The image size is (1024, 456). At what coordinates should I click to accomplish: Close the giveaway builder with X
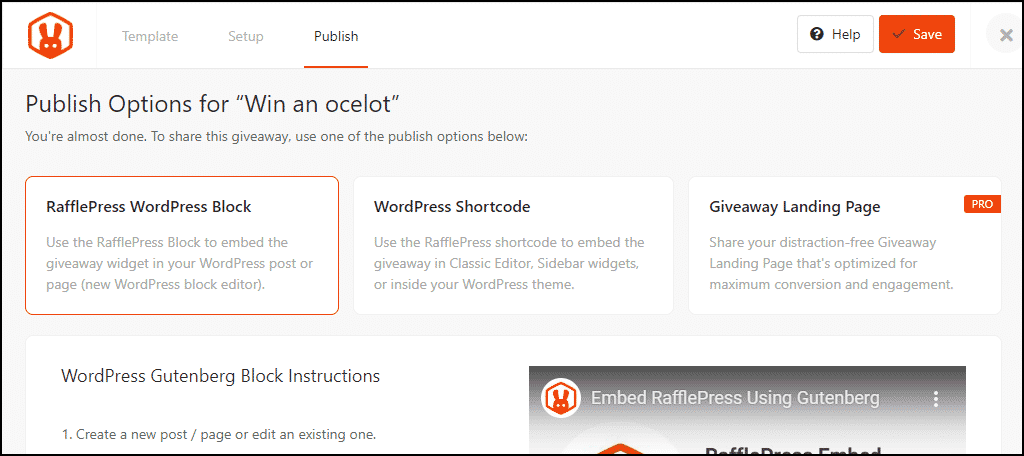pyautogui.click(x=1006, y=35)
